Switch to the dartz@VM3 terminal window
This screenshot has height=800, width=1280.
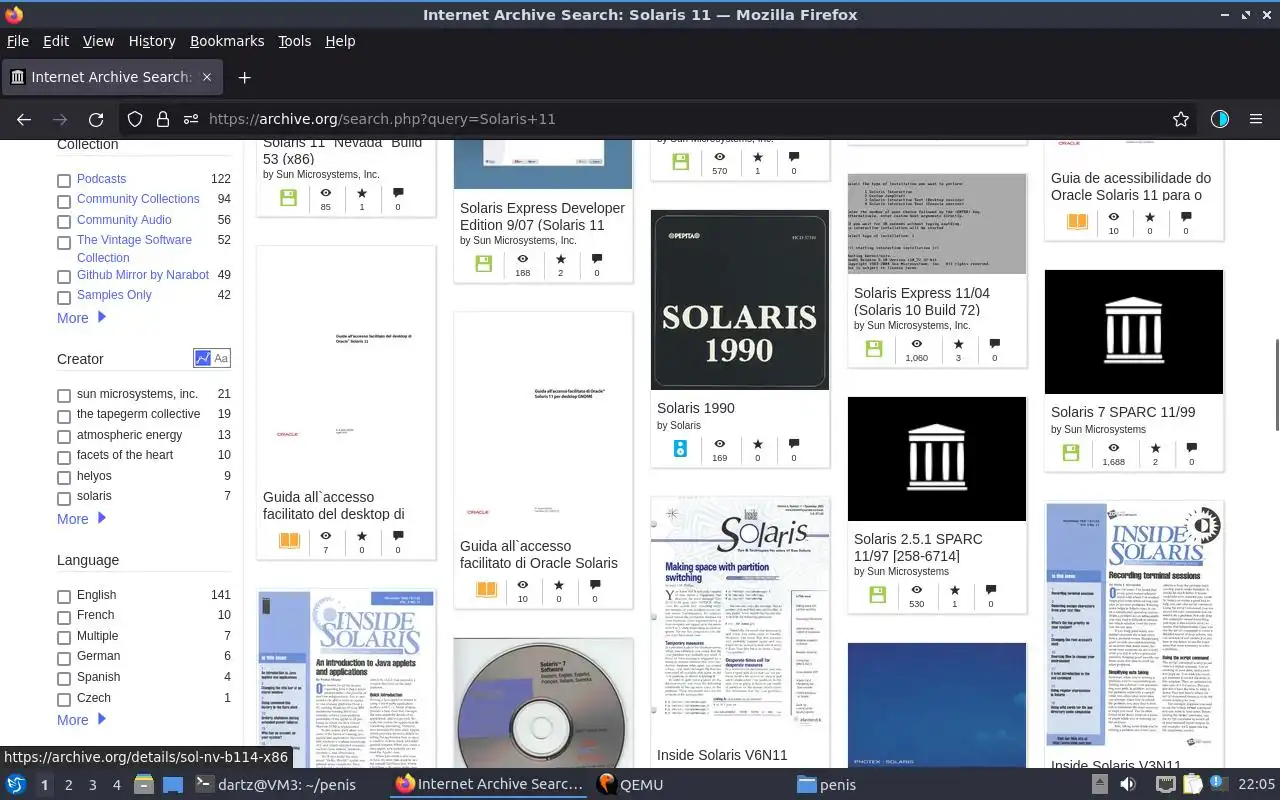275,784
